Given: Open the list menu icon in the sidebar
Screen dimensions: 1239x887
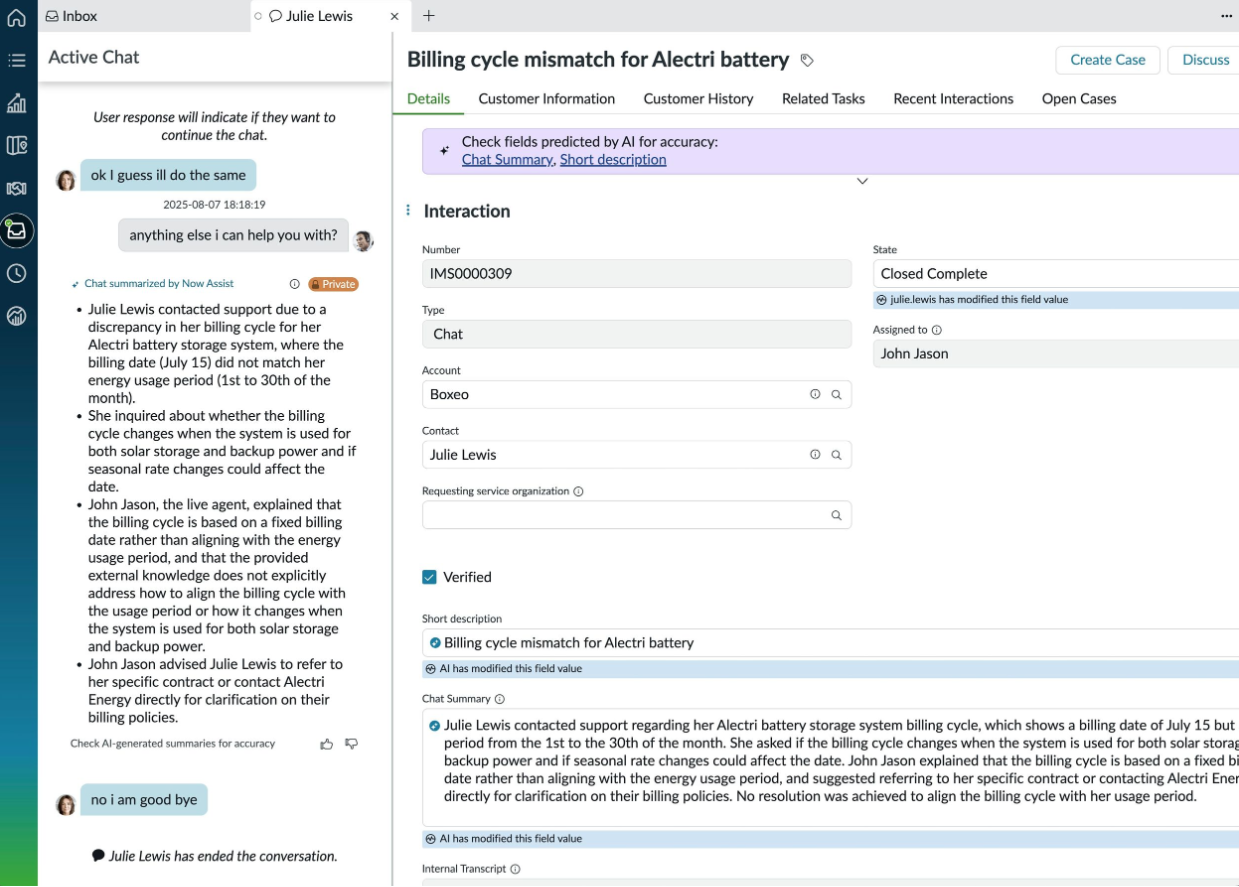Looking at the screenshot, I should [x=16, y=60].
